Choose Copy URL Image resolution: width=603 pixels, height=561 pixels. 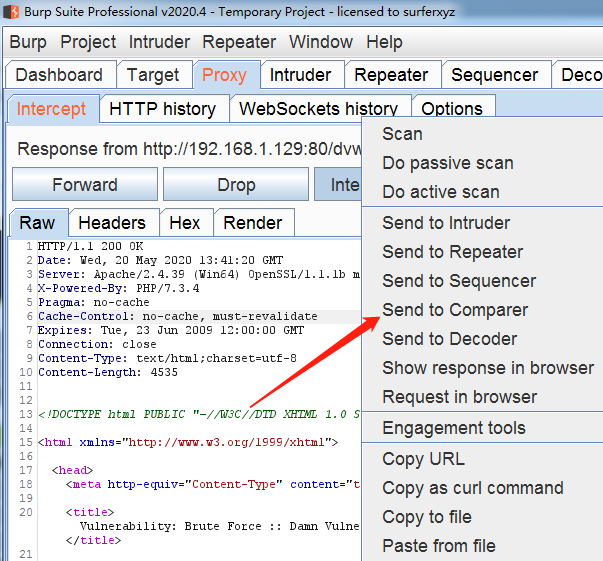click(483, 459)
